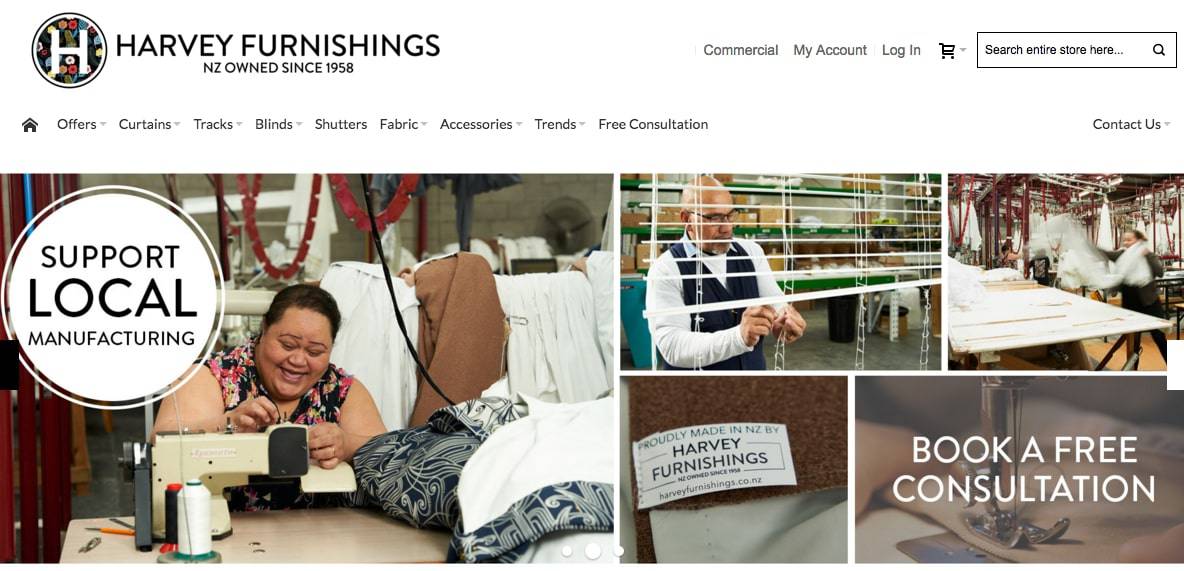Screen dimensions: 1184x571
Task: Click the Book a Free Consultation banner
Action: pyautogui.click(x=1019, y=470)
